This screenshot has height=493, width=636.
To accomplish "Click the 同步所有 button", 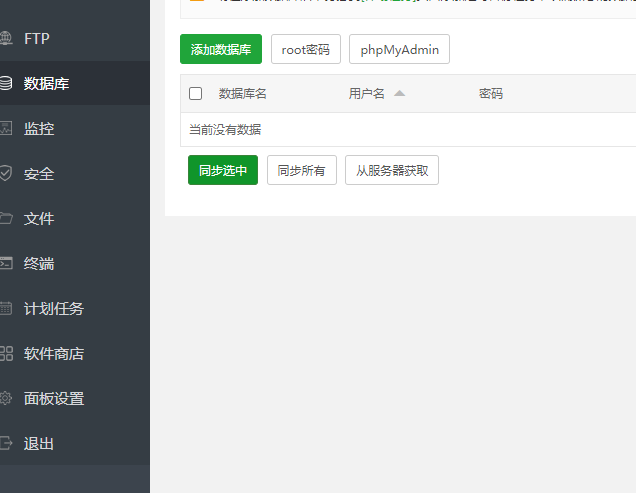I will point(301,170).
